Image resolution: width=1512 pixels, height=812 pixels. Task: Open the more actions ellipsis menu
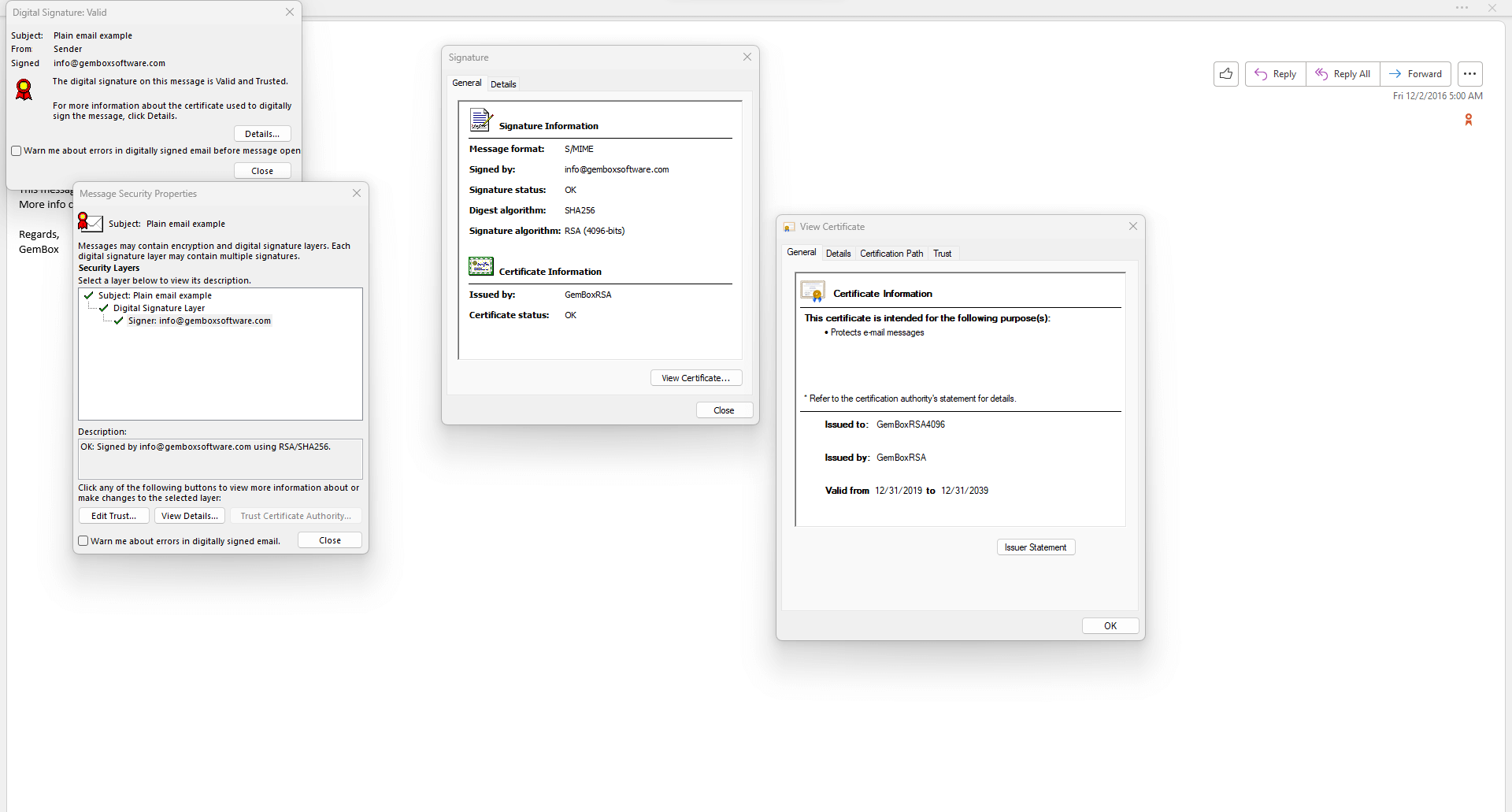coord(1469,74)
